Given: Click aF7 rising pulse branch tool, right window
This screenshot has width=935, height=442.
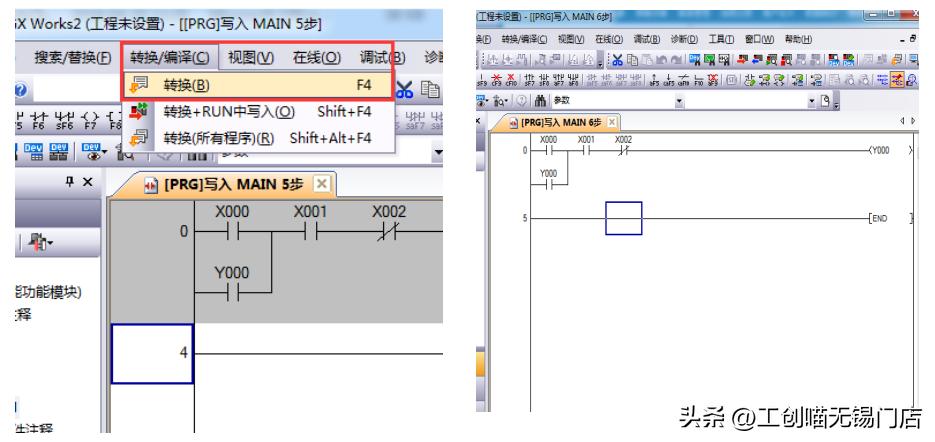Looking at the screenshot, I should (559, 79).
